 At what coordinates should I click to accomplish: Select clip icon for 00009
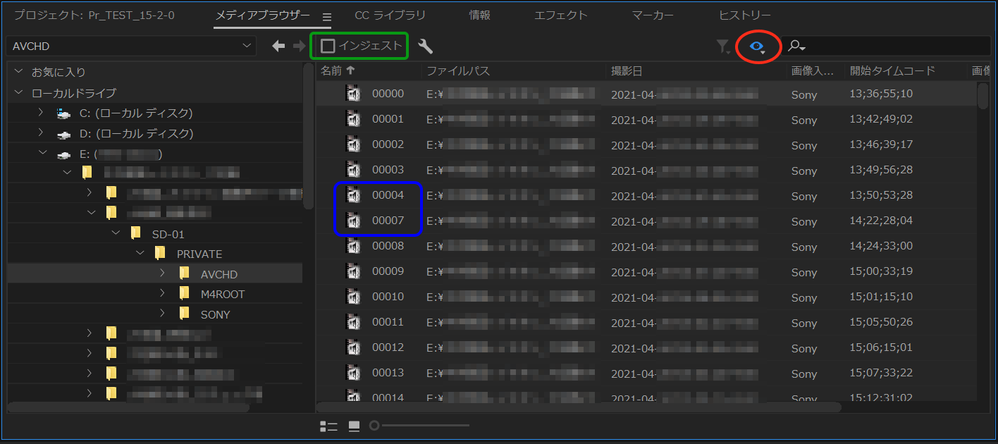353,272
